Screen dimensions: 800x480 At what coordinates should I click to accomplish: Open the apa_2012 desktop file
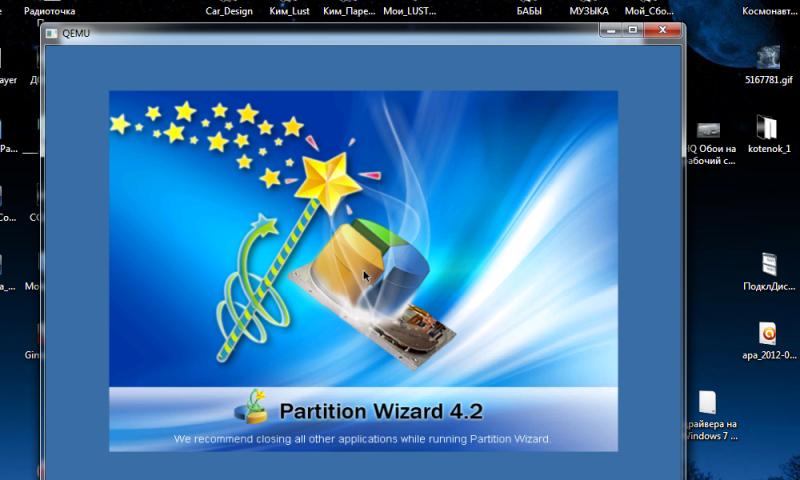[x=768, y=334]
